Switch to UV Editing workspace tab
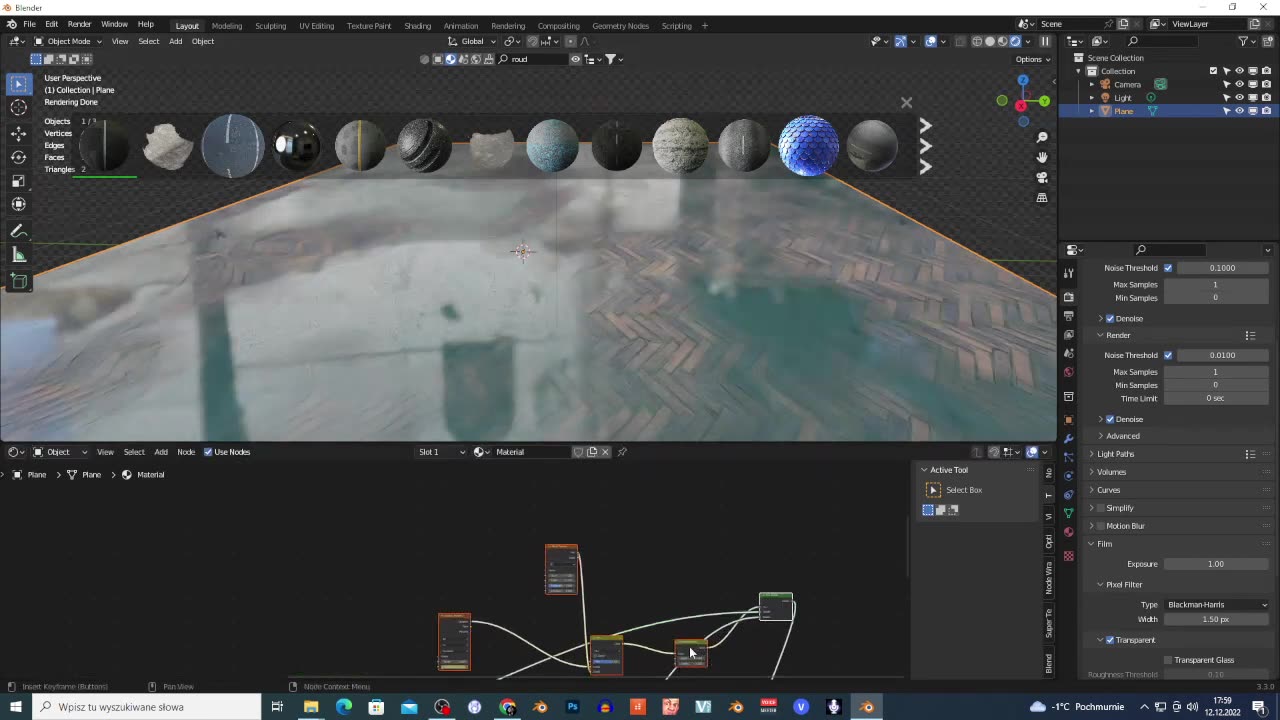 (x=316, y=25)
